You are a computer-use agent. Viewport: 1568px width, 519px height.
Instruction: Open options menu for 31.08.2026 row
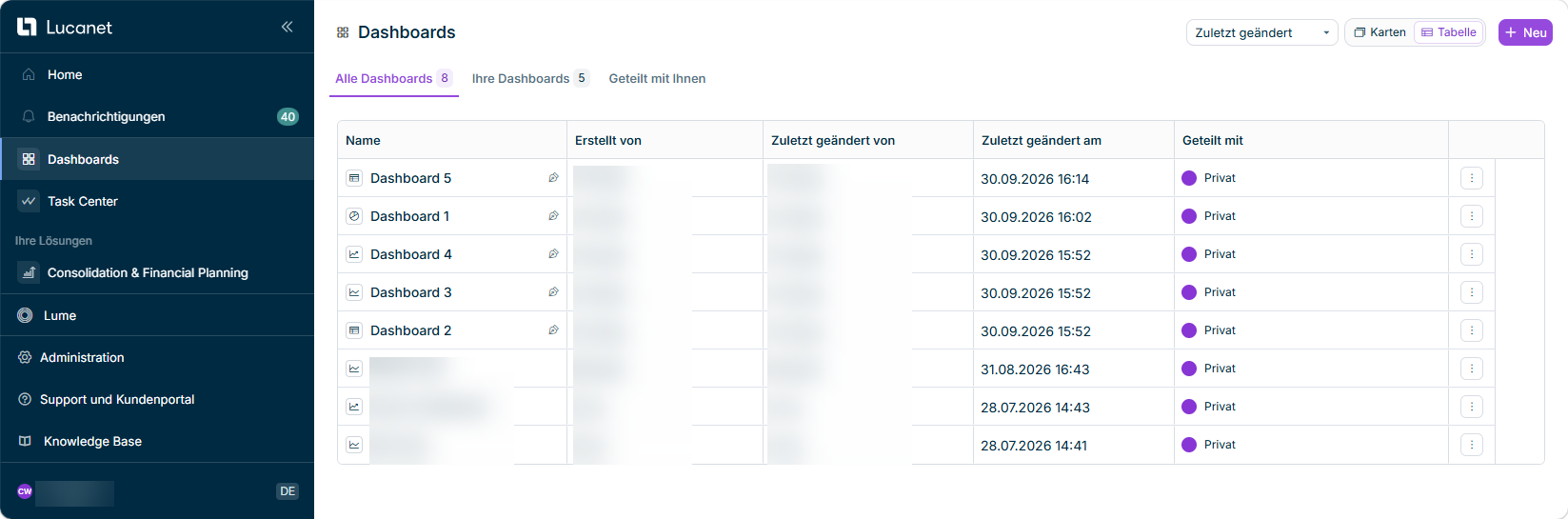[x=1472, y=369]
